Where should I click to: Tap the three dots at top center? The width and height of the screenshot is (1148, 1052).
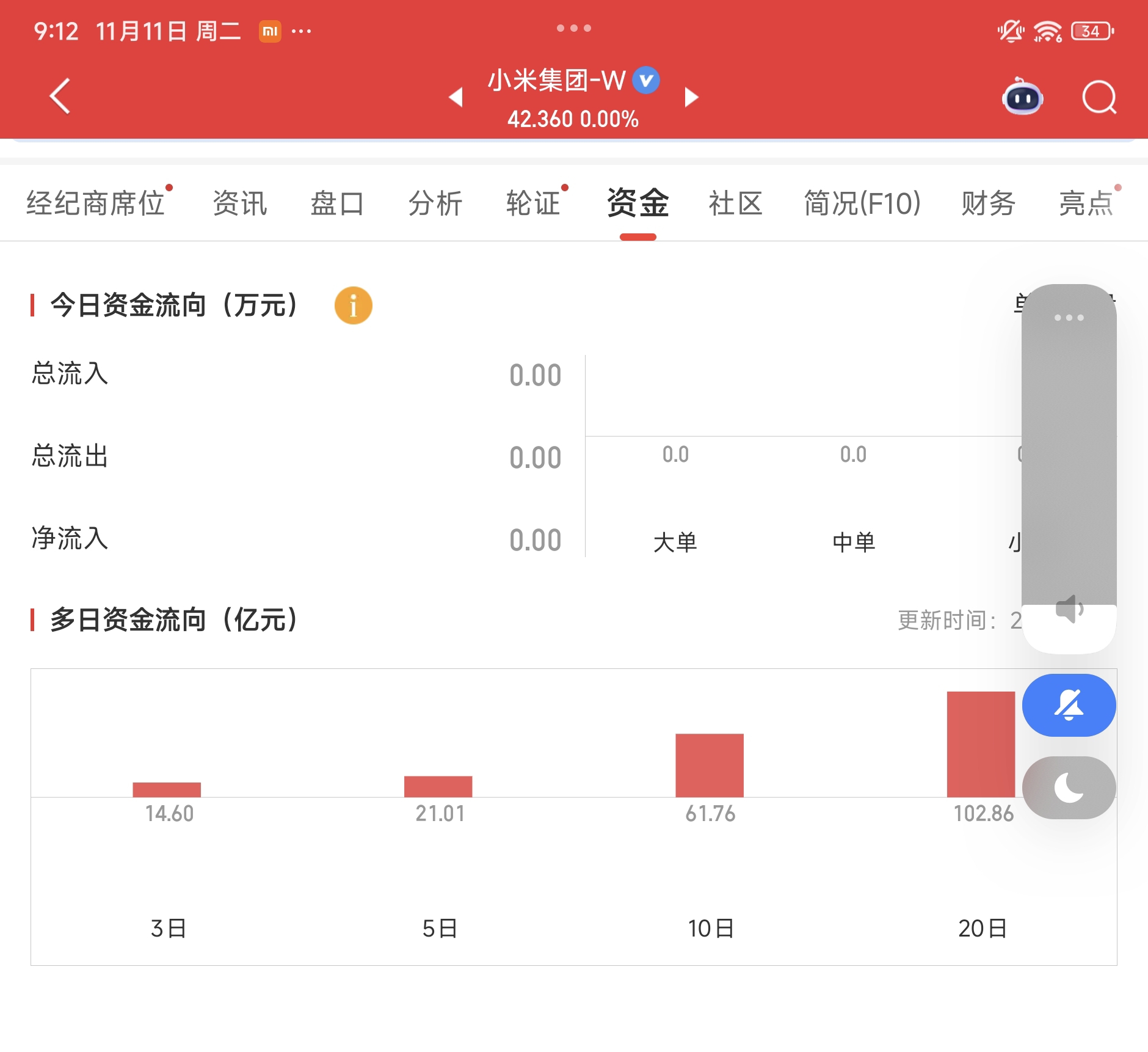click(x=574, y=28)
